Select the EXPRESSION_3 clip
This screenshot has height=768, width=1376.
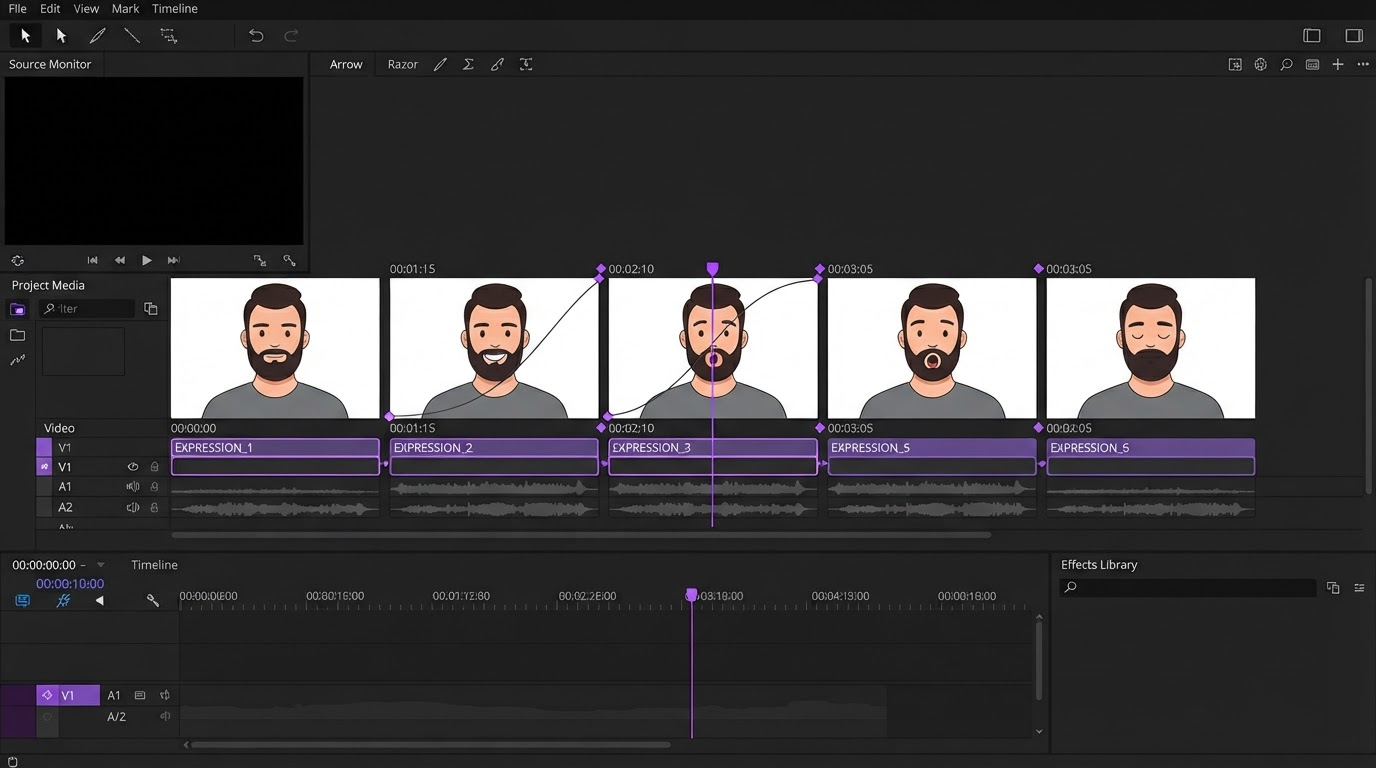(713, 457)
